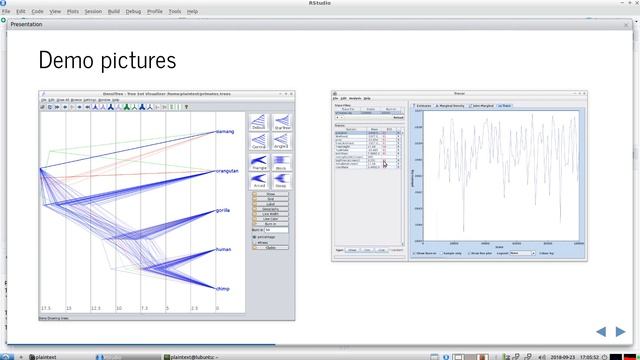This screenshot has width=640, height=360.
Task: Click the power icon in system tray
Action: [604, 357]
